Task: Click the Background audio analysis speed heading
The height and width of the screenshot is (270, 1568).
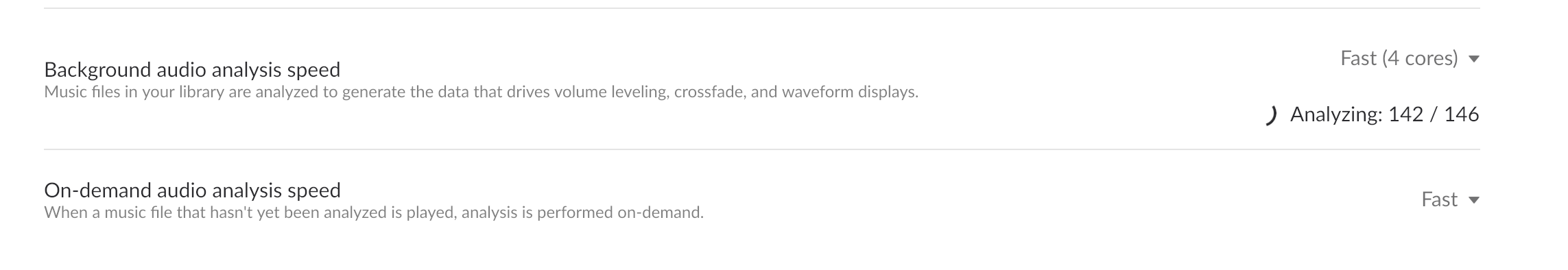Action: coord(192,70)
